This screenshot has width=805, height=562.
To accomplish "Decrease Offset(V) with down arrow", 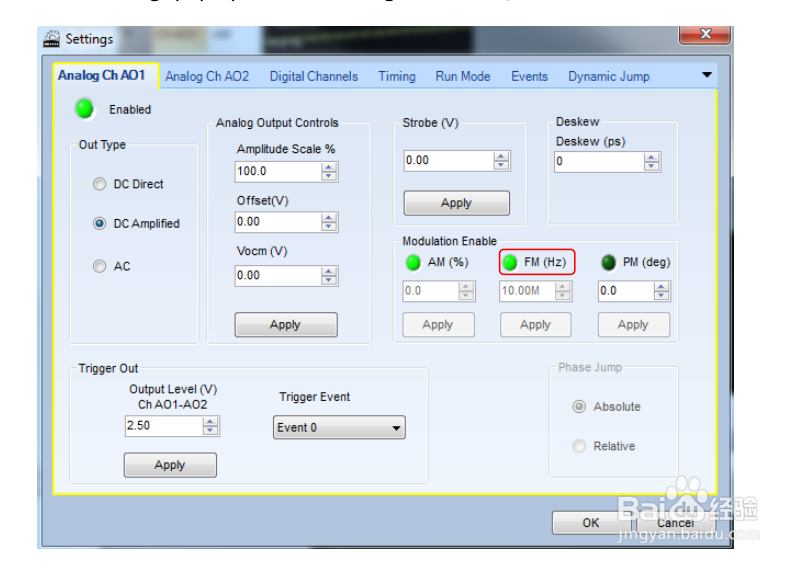I will 329,226.
